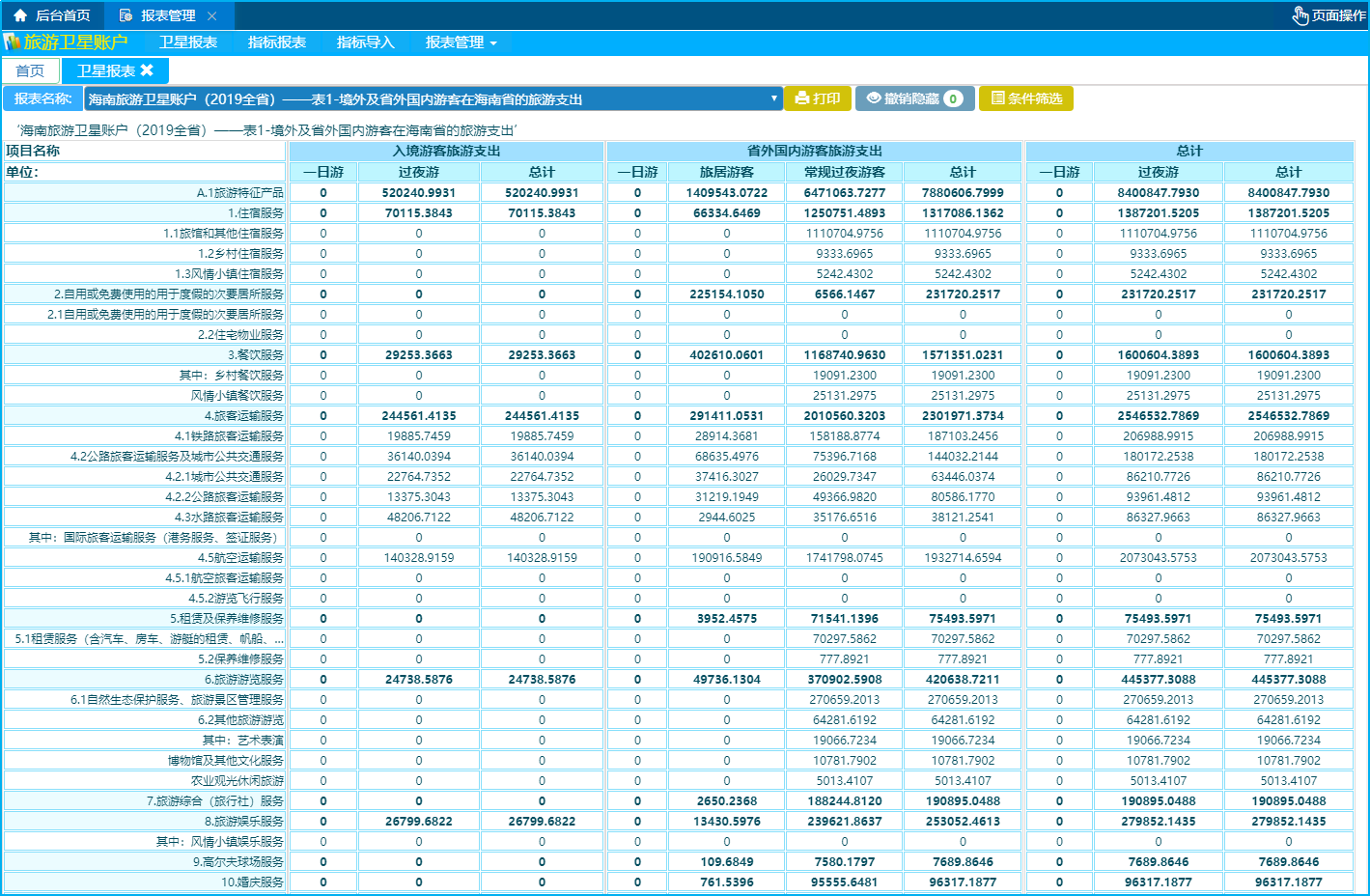Click the 页面操作 hand pointer icon

1300,15
